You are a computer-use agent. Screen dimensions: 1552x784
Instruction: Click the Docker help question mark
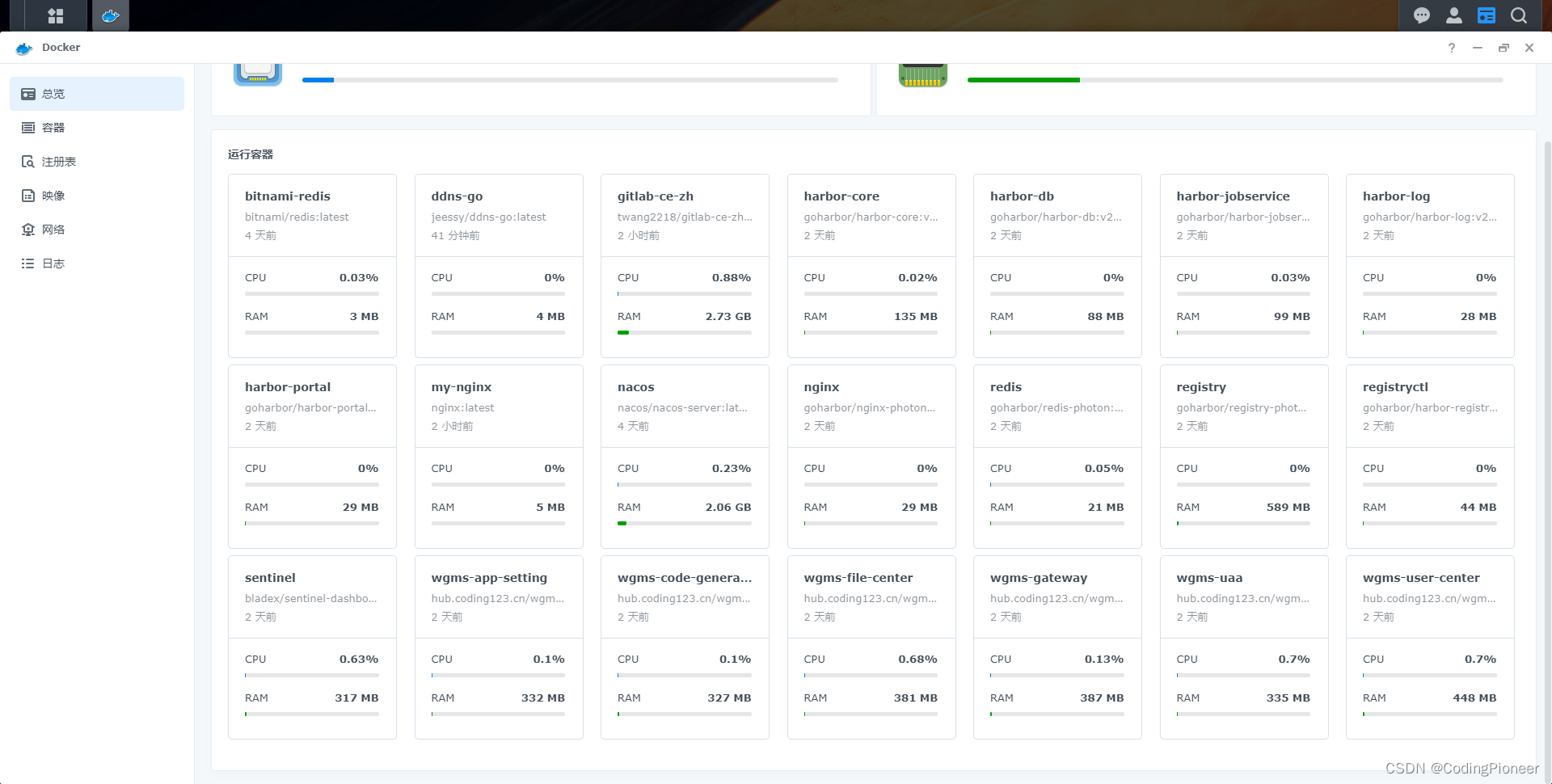[1452, 48]
